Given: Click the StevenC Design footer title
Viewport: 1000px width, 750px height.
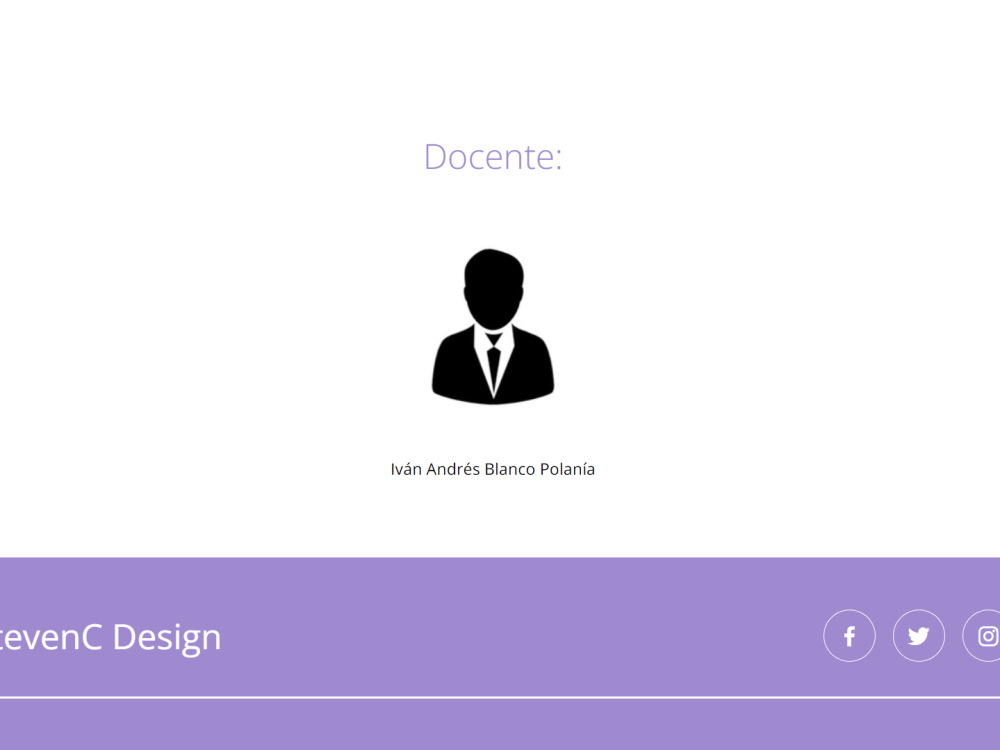Looking at the screenshot, I should 110,637.
